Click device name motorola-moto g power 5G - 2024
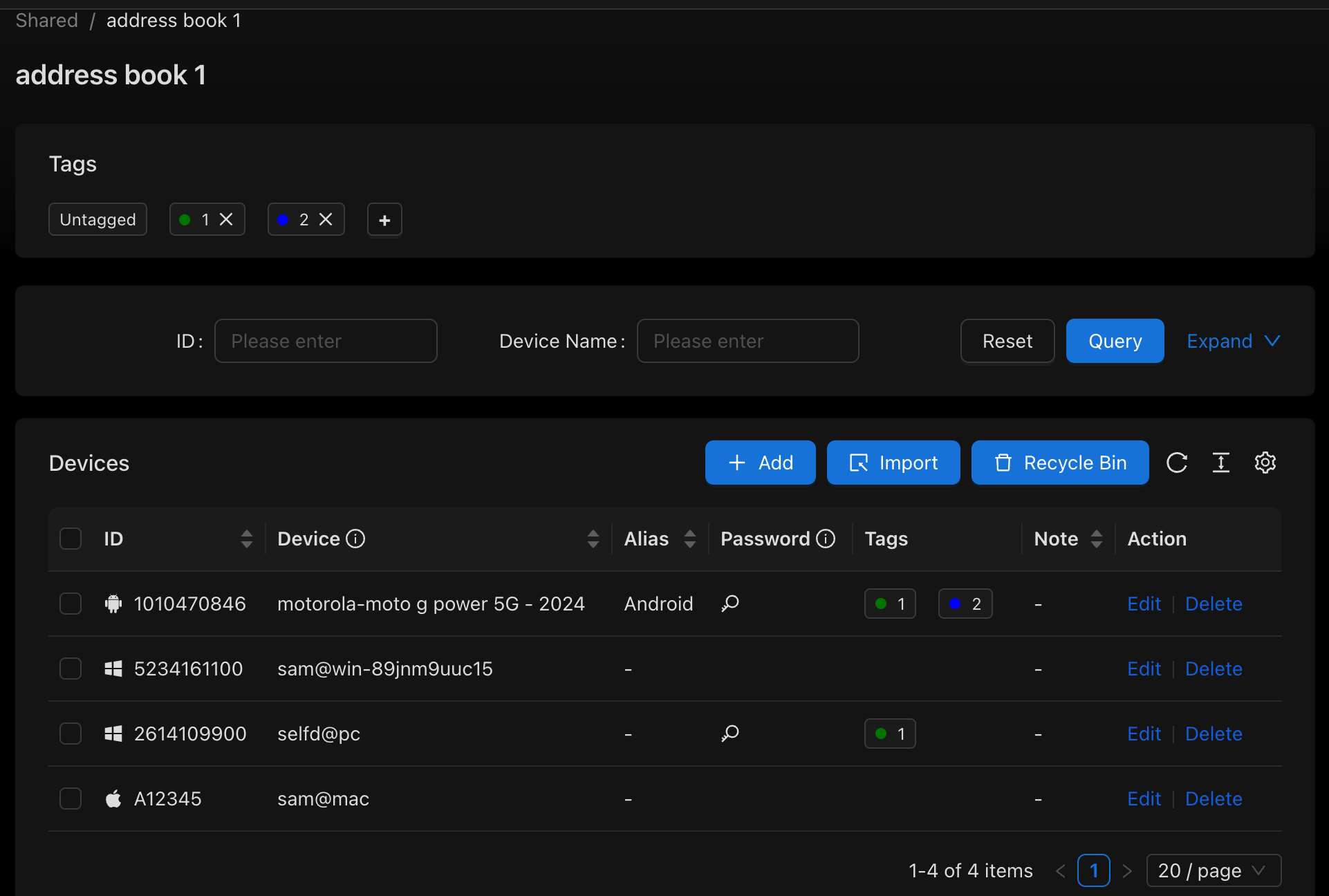 (x=431, y=604)
